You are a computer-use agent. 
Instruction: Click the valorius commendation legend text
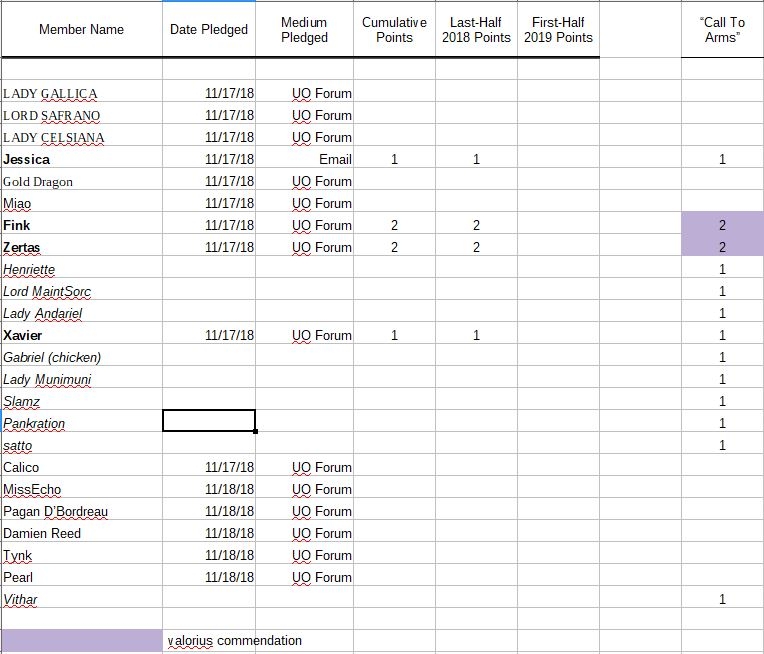234,640
